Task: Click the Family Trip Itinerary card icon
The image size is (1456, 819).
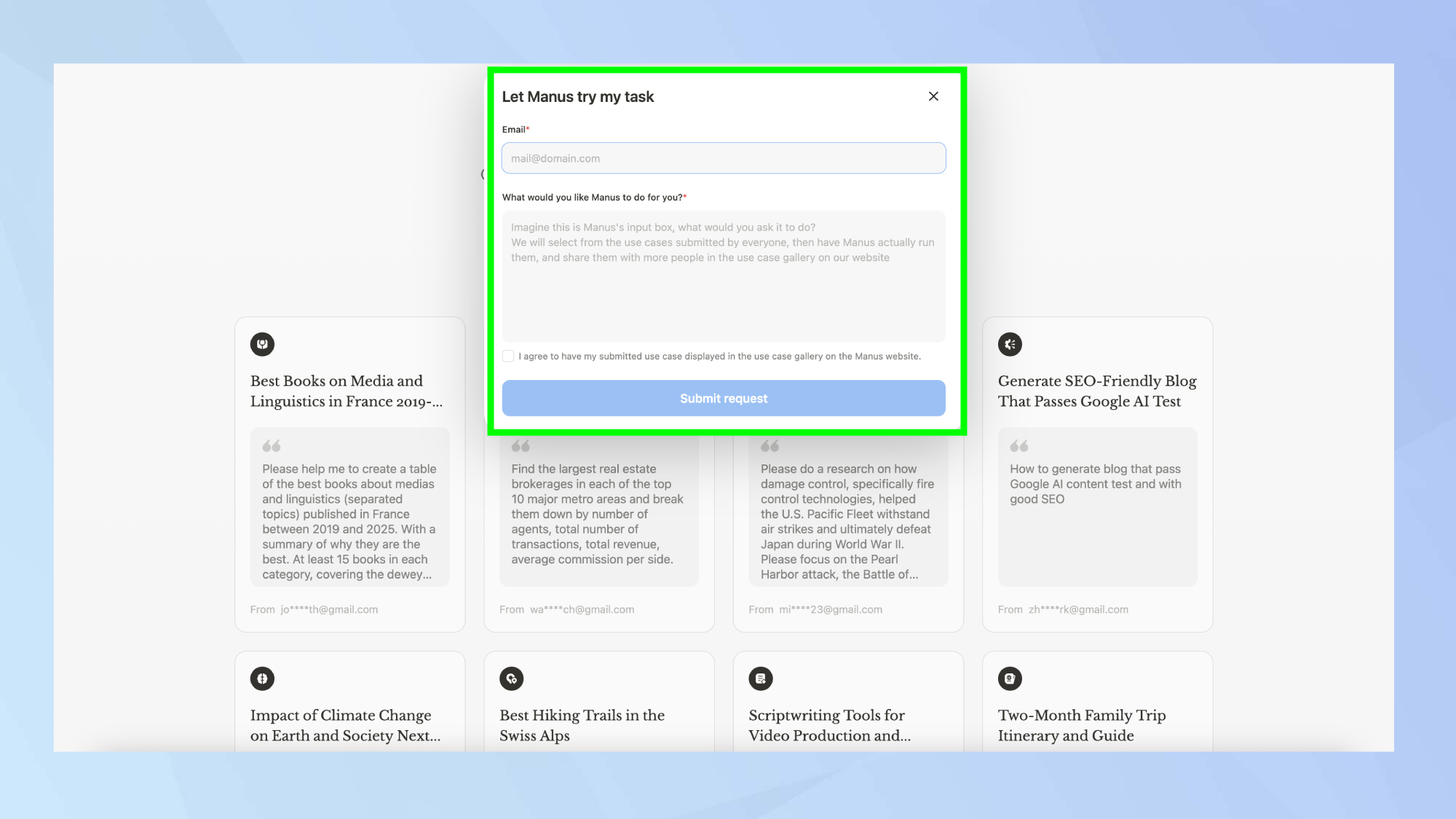Action: pos(1010,678)
